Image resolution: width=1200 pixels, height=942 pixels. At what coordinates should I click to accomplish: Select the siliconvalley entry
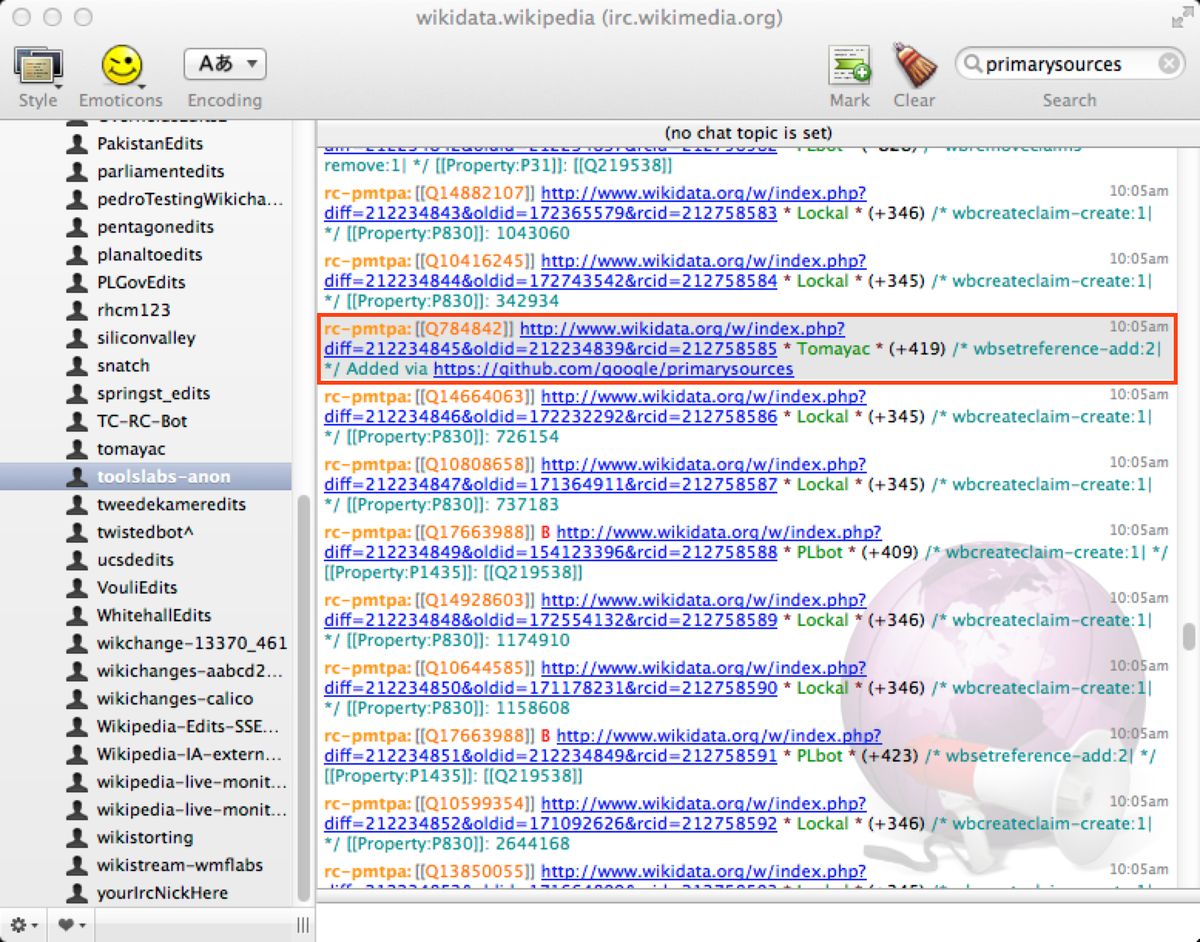(x=146, y=338)
